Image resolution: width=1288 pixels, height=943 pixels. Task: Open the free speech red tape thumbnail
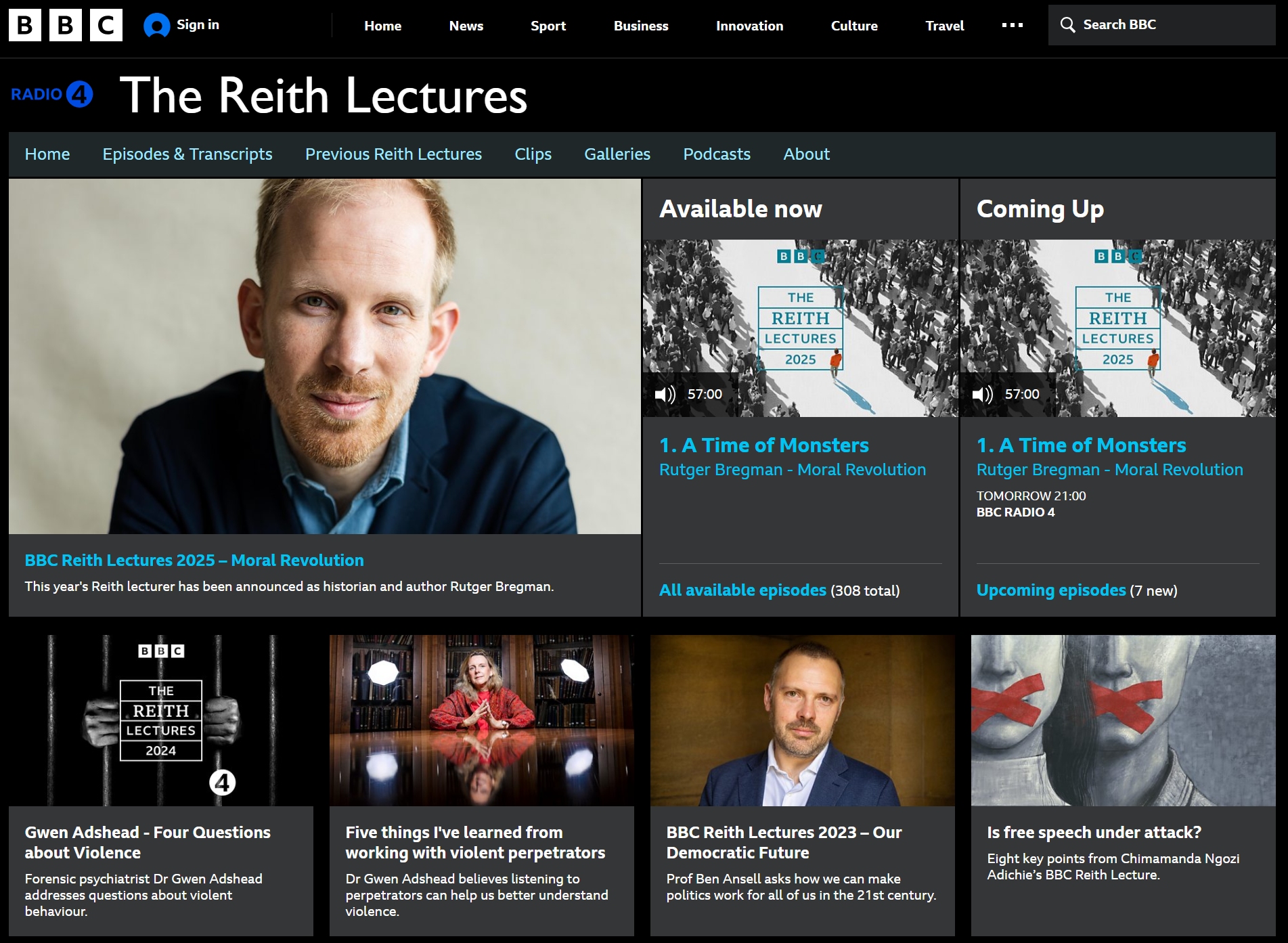tap(1123, 720)
